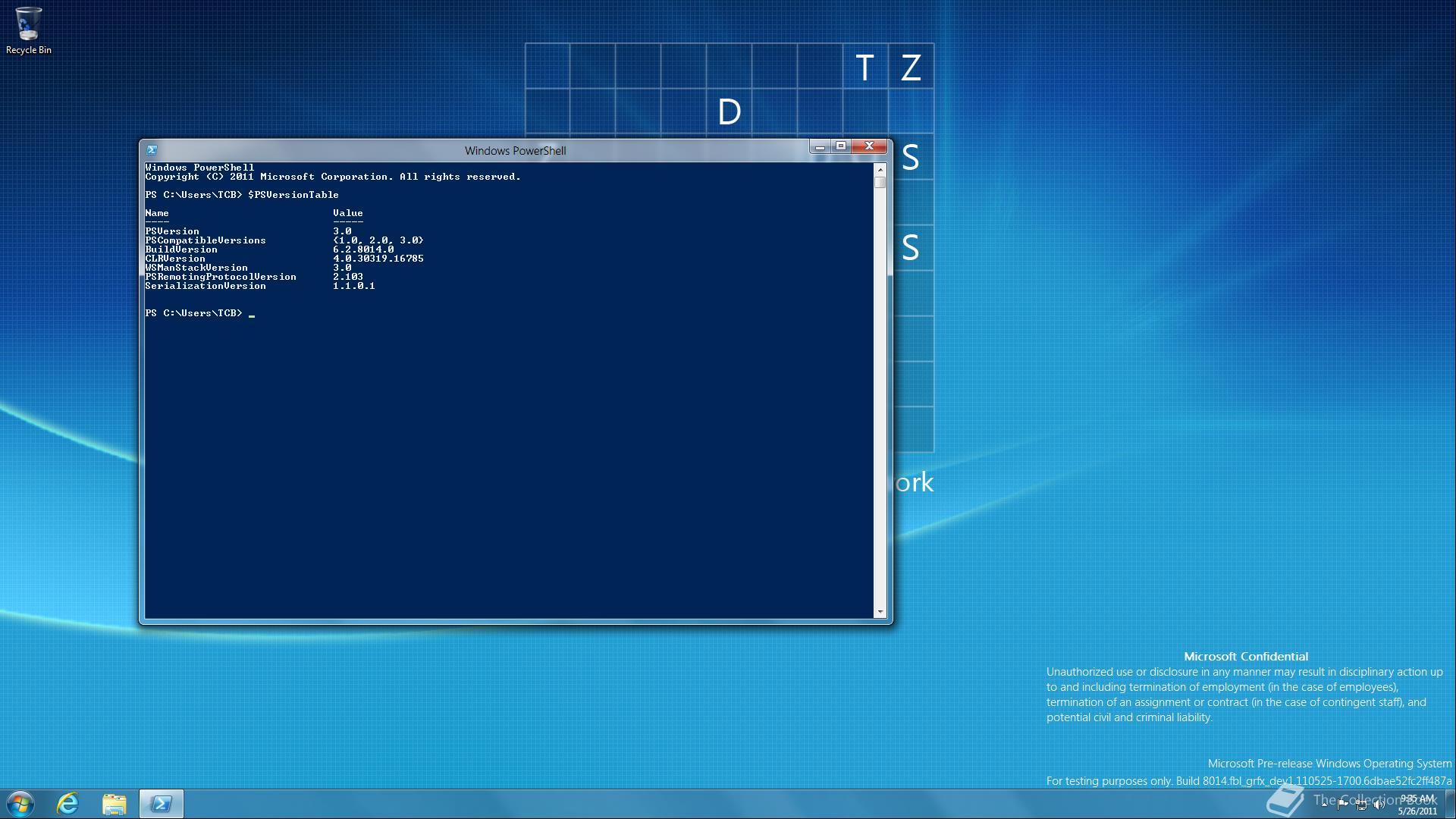
Task: Open the volume speaker icon
Action: (x=1379, y=805)
